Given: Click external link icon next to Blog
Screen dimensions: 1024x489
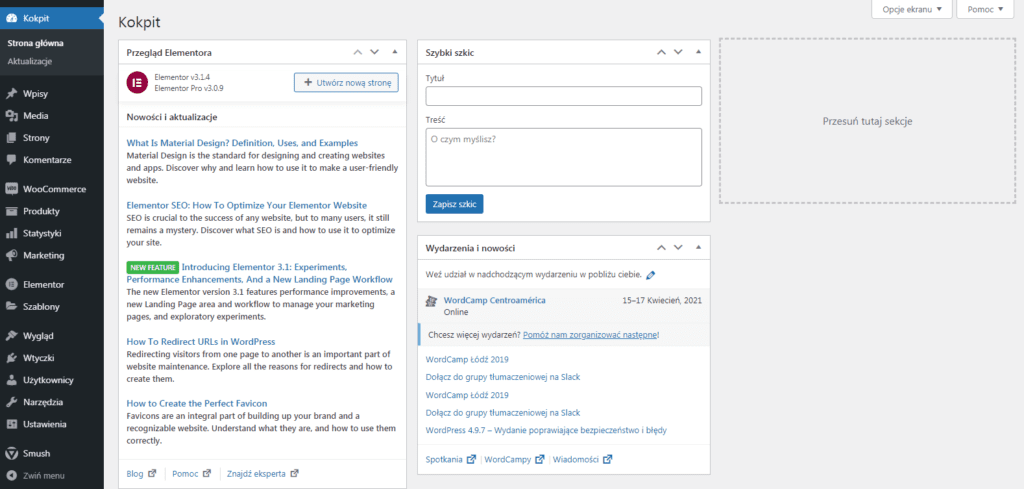Looking at the screenshot, I should click(x=152, y=473).
